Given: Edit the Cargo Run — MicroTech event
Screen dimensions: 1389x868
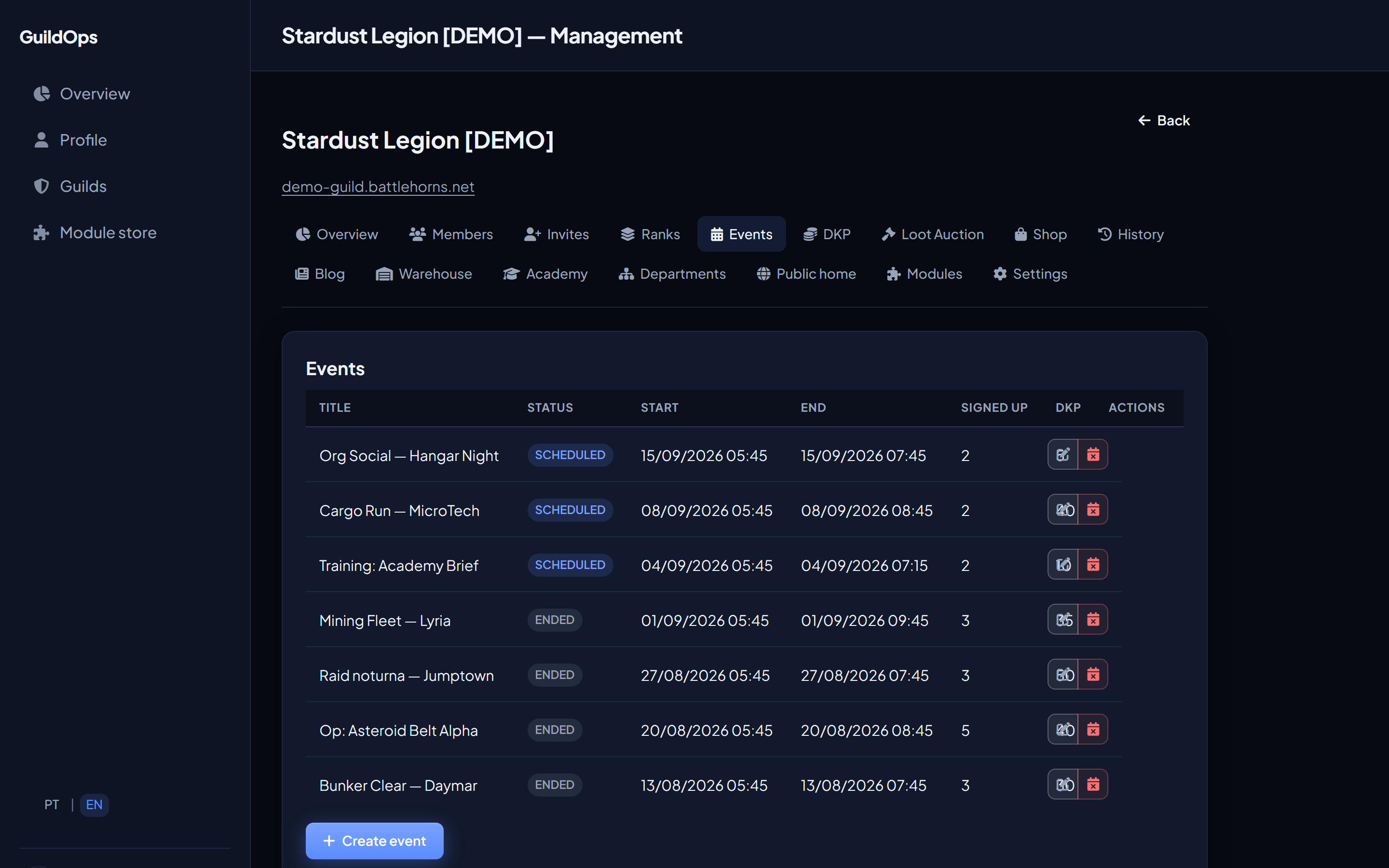Looking at the screenshot, I should 1063,510.
